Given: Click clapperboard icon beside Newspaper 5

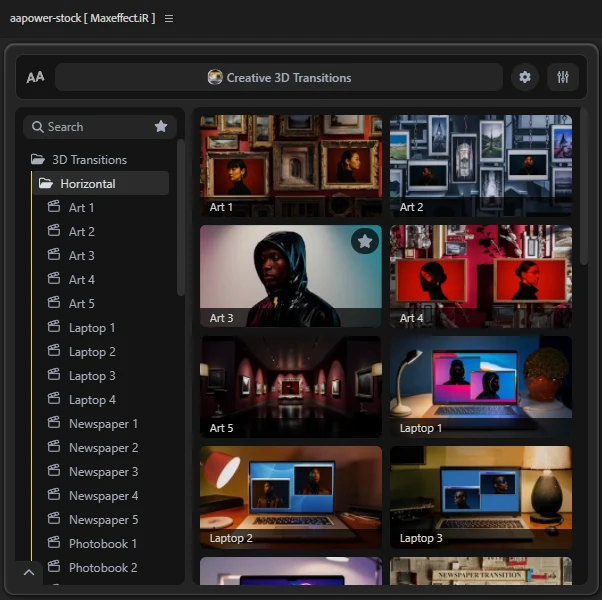Looking at the screenshot, I should pyautogui.click(x=54, y=518).
